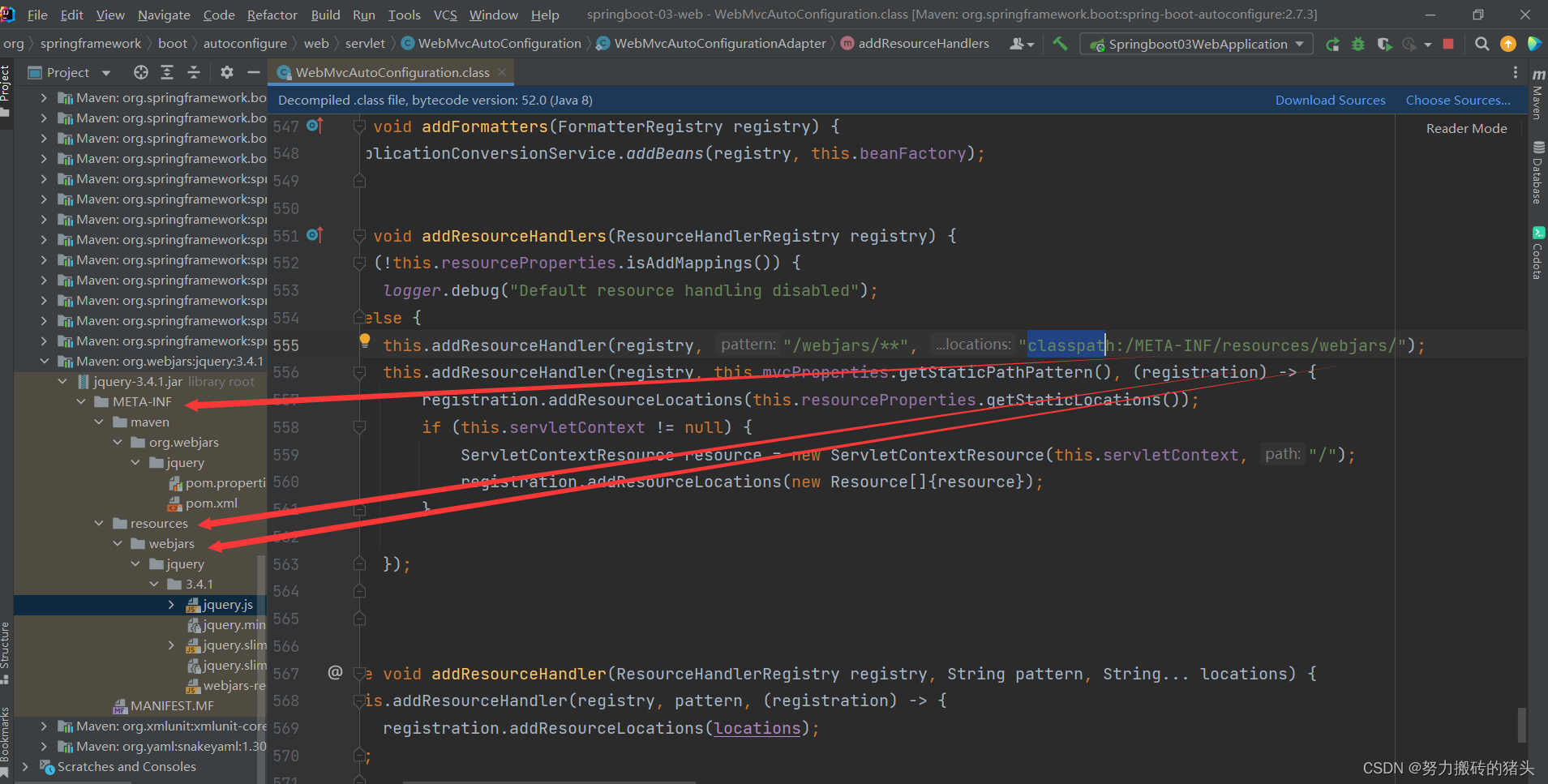Toggle Reader Mode in the editor
The width and height of the screenshot is (1548, 784).
pos(1466,128)
